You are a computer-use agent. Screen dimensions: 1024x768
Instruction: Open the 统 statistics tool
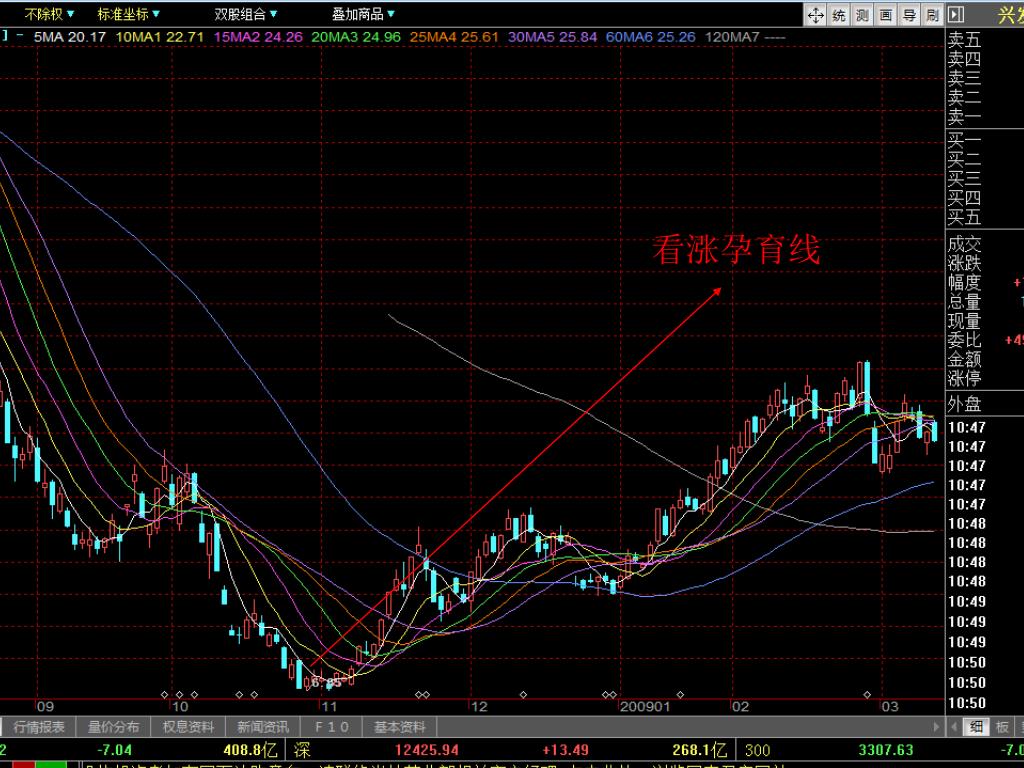pos(839,15)
